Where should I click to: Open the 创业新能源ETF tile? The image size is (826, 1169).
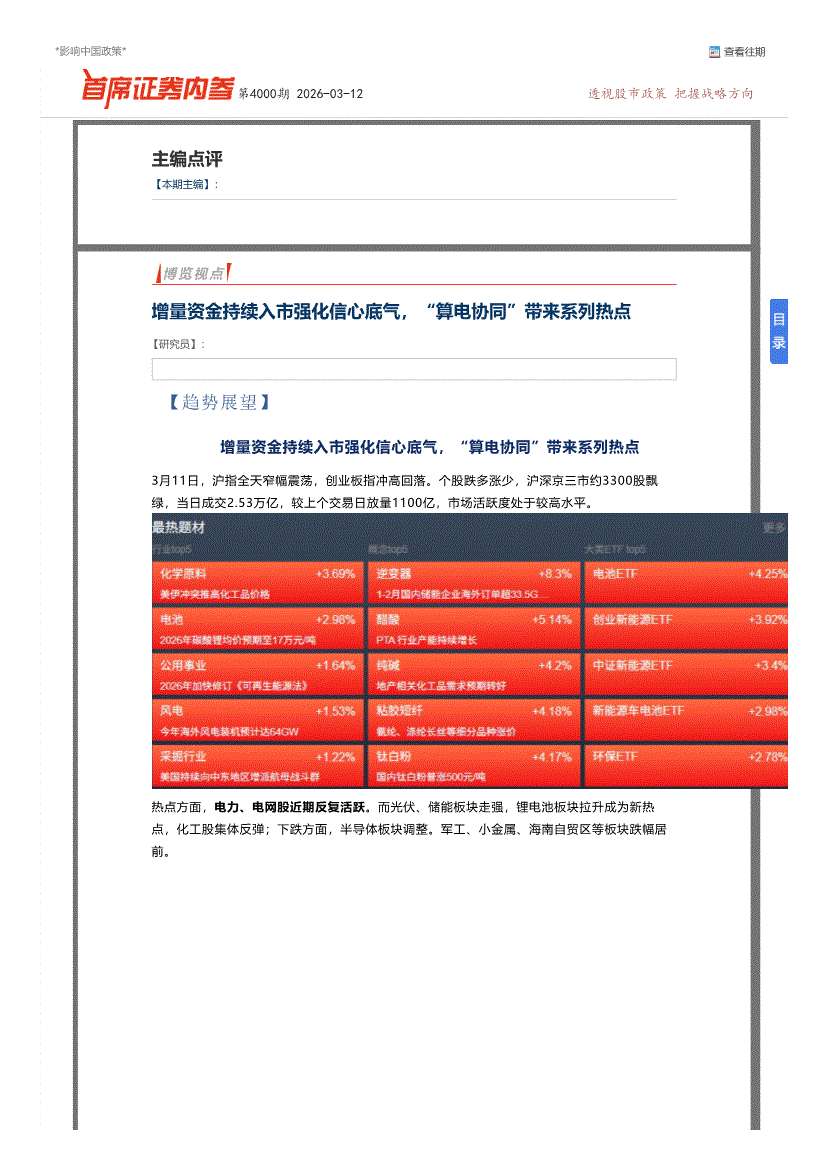(x=688, y=628)
